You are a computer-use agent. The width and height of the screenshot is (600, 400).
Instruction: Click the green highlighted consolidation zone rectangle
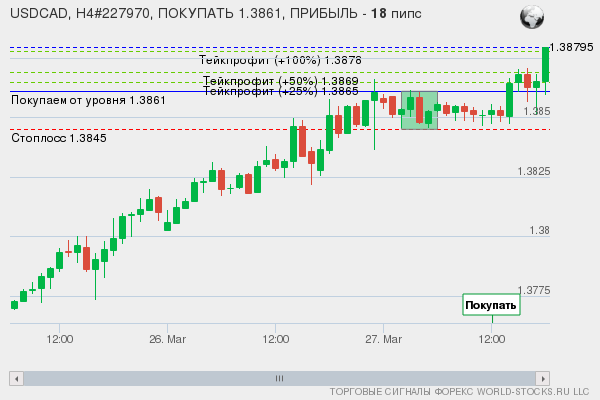pyautogui.click(x=419, y=109)
